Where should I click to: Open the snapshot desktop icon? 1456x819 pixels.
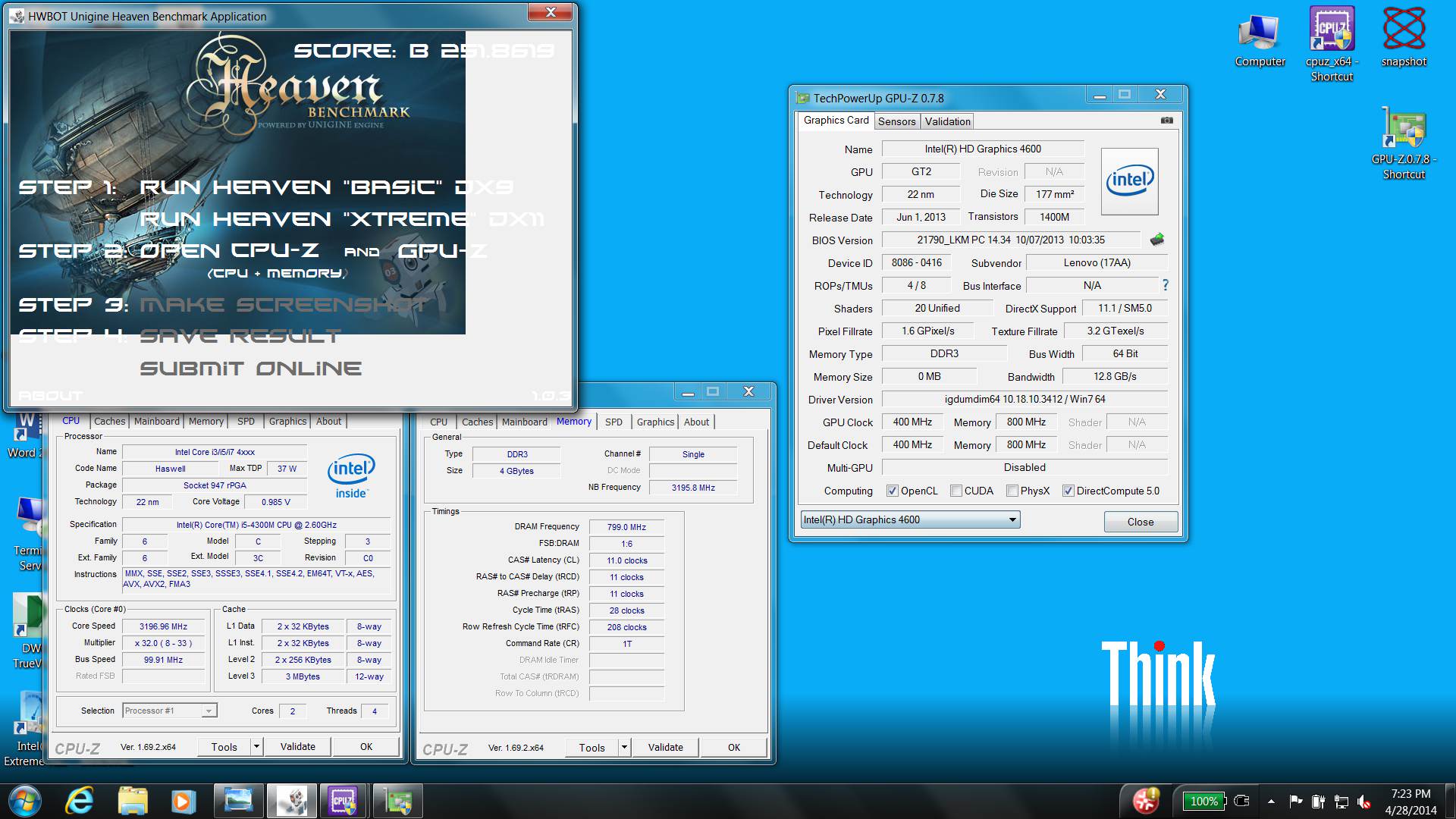(1404, 38)
